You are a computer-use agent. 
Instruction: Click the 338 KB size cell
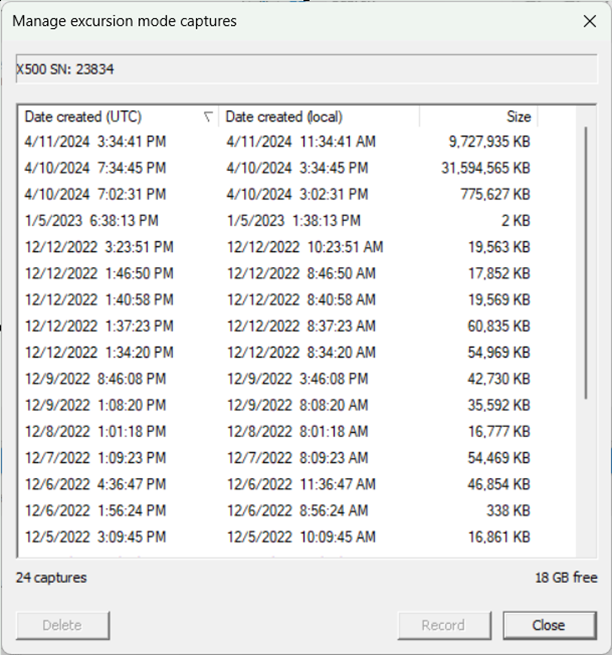pos(508,510)
